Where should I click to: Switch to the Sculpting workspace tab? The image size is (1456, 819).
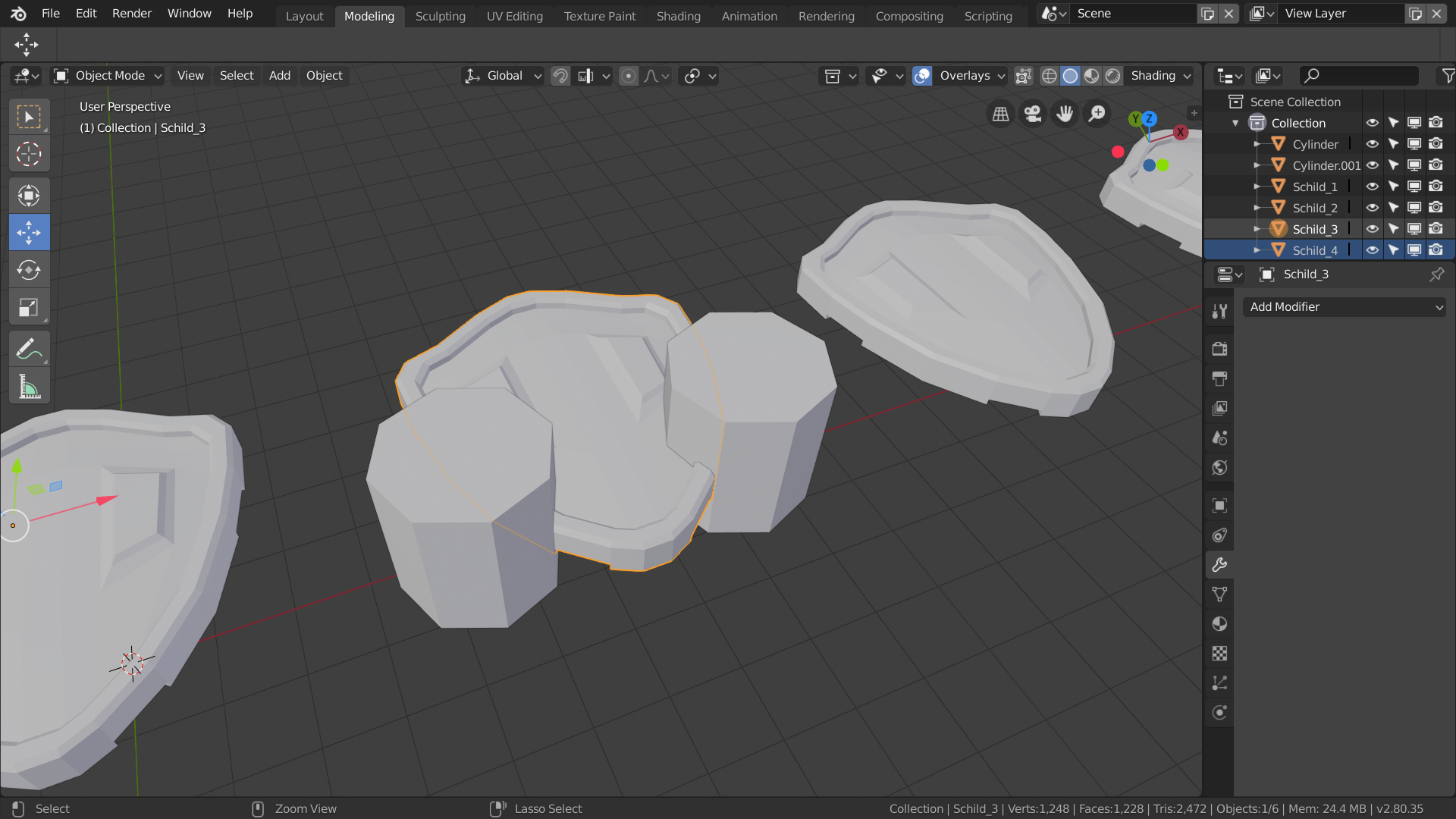[x=440, y=16]
